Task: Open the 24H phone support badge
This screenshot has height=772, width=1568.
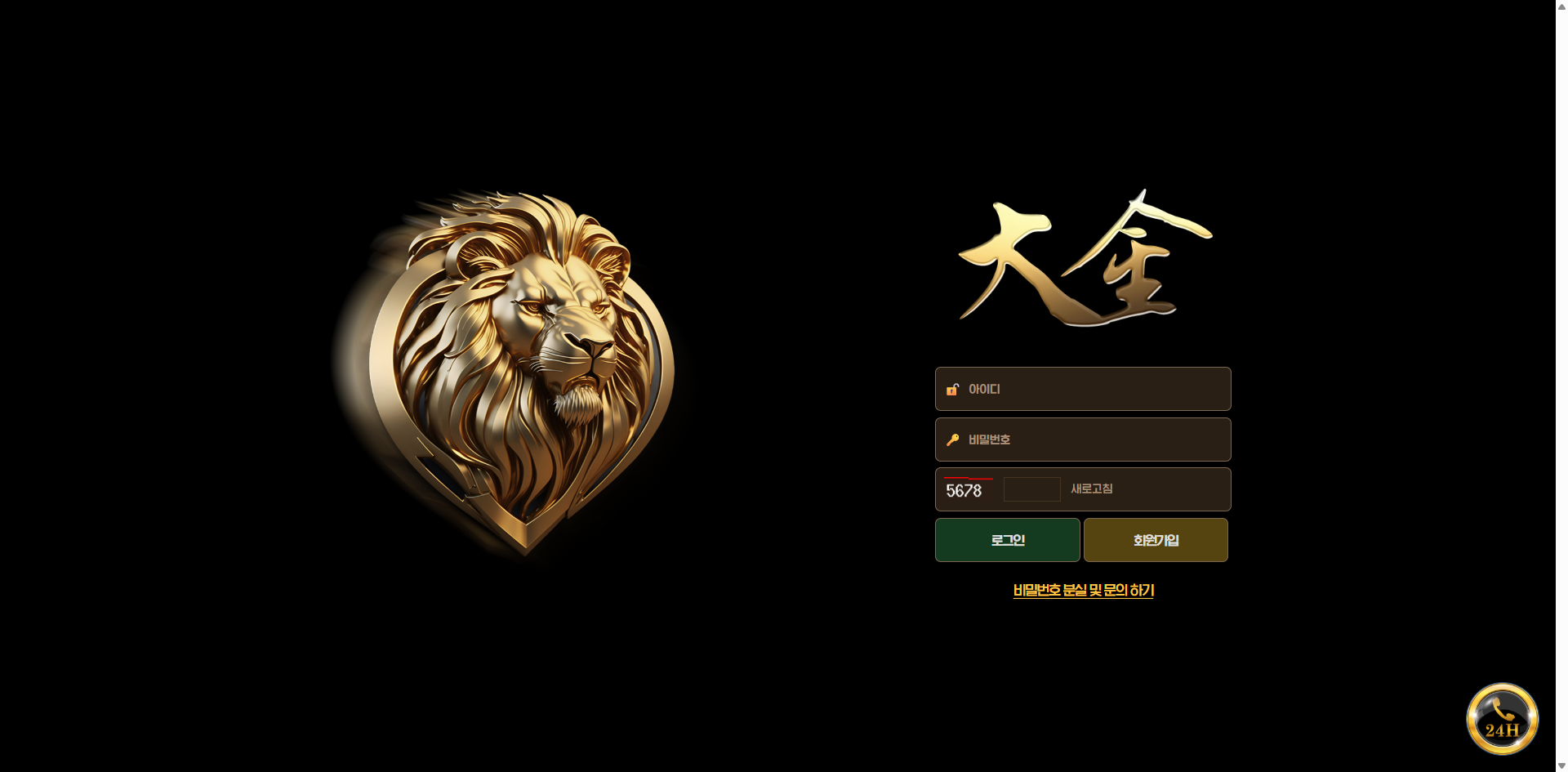Action: pyautogui.click(x=1502, y=719)
